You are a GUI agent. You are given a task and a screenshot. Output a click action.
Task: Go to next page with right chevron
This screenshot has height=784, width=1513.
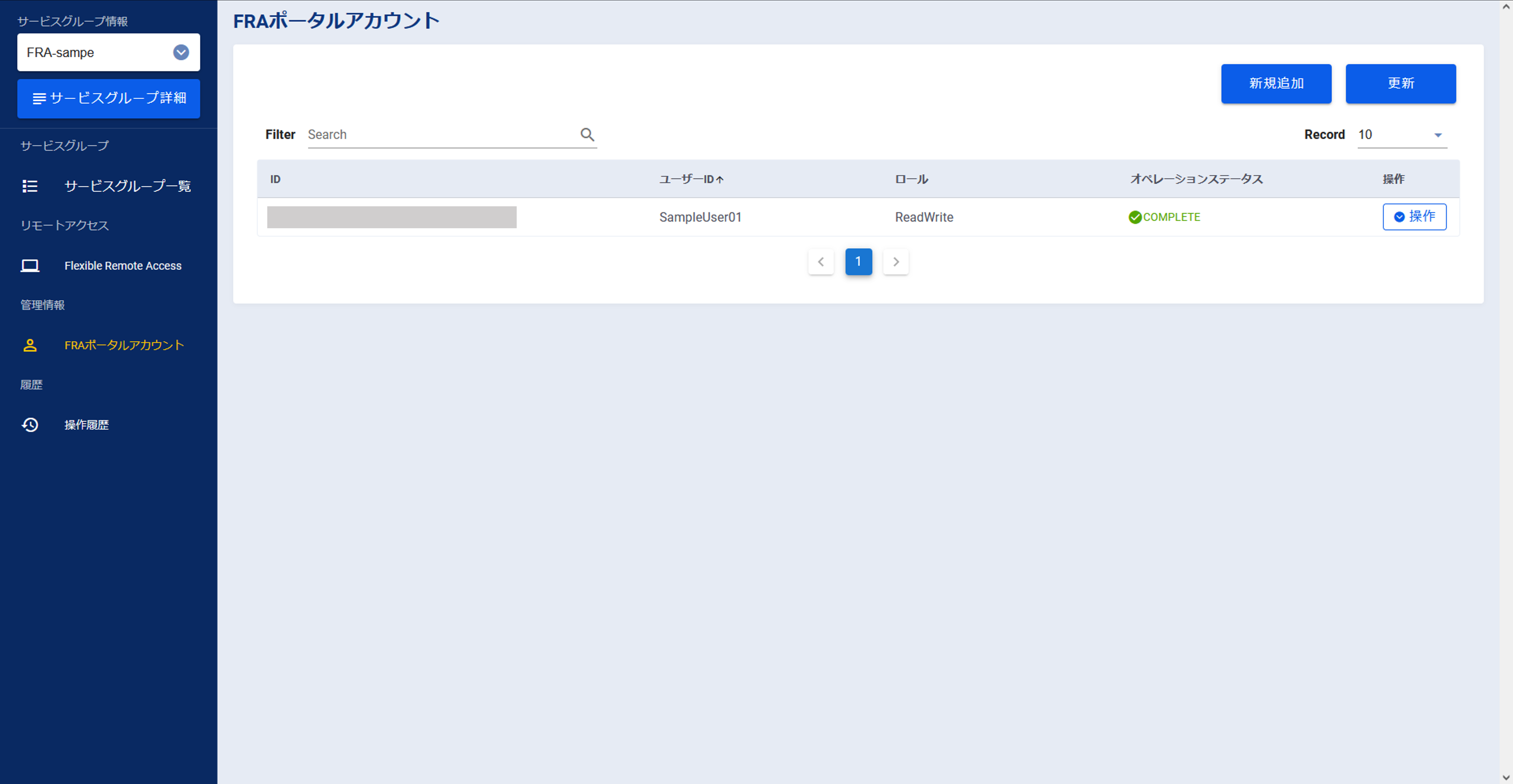point(895,262)
